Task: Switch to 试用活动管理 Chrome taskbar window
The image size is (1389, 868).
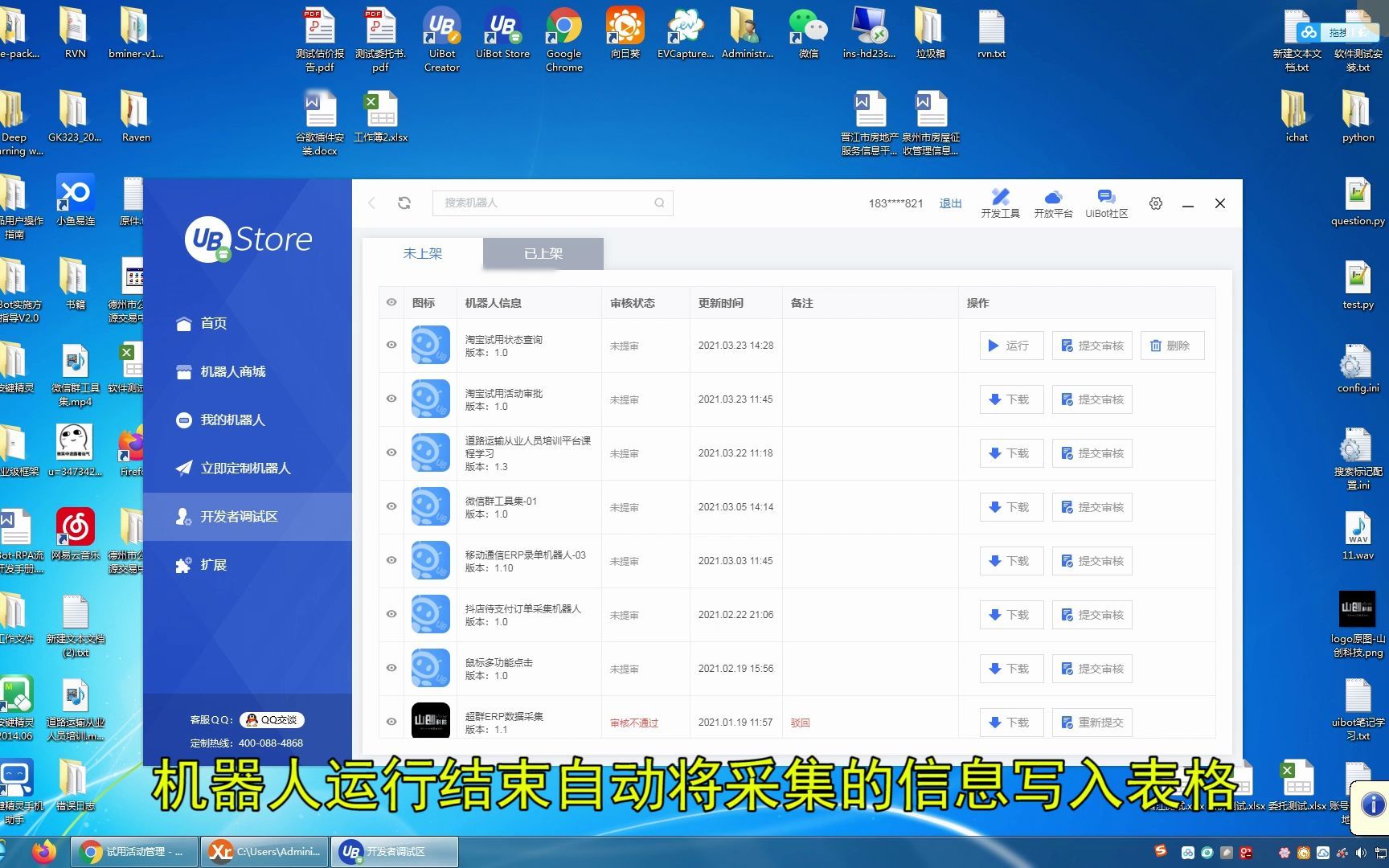Action: coord(134,851)
